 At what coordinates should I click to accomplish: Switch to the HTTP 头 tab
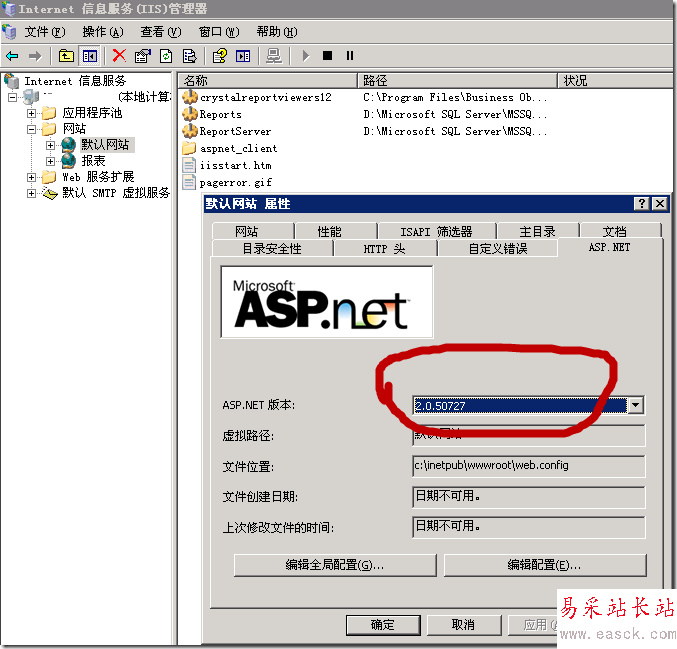click(x=385, y=248)
